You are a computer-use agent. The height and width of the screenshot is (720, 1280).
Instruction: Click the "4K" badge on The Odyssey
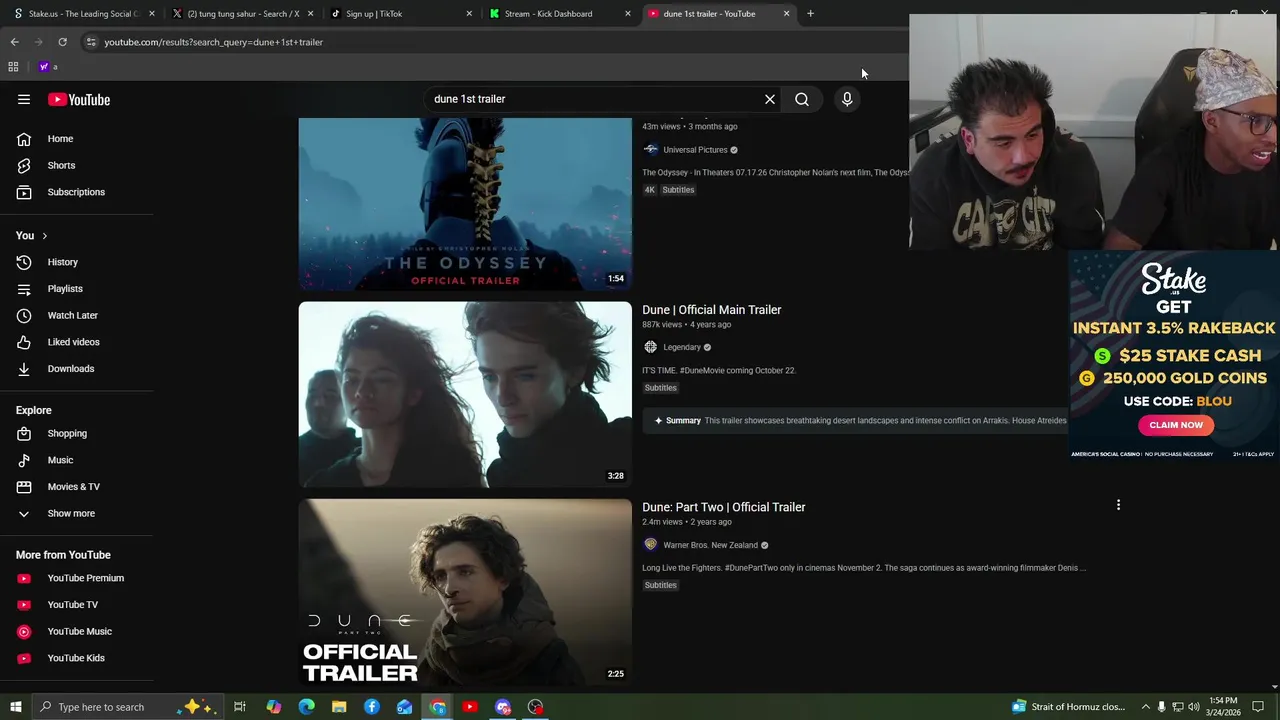point(649,190)
